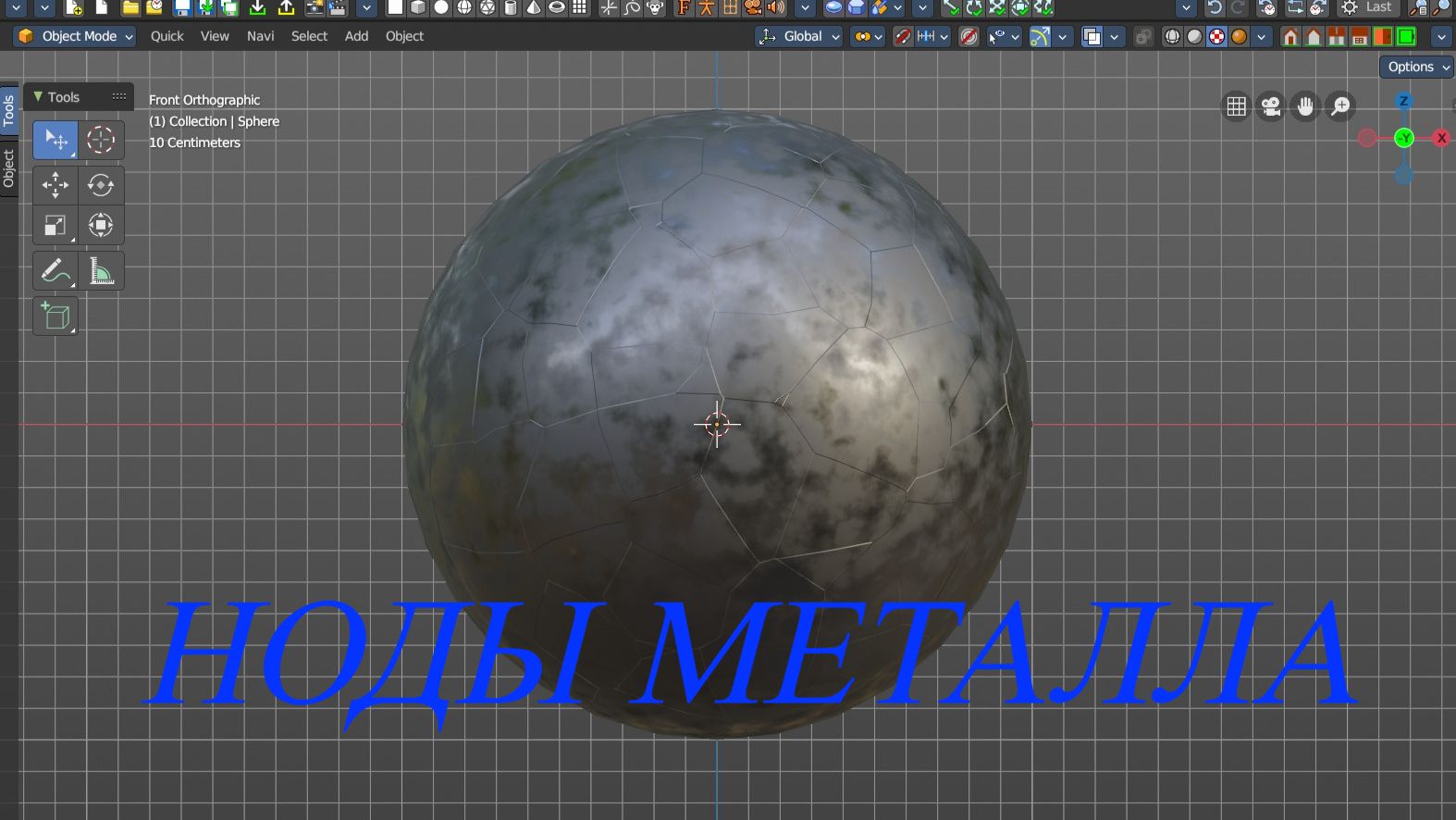Switch to the Tools sidebar tab
Screen dimensions: 1456x820
8,111
